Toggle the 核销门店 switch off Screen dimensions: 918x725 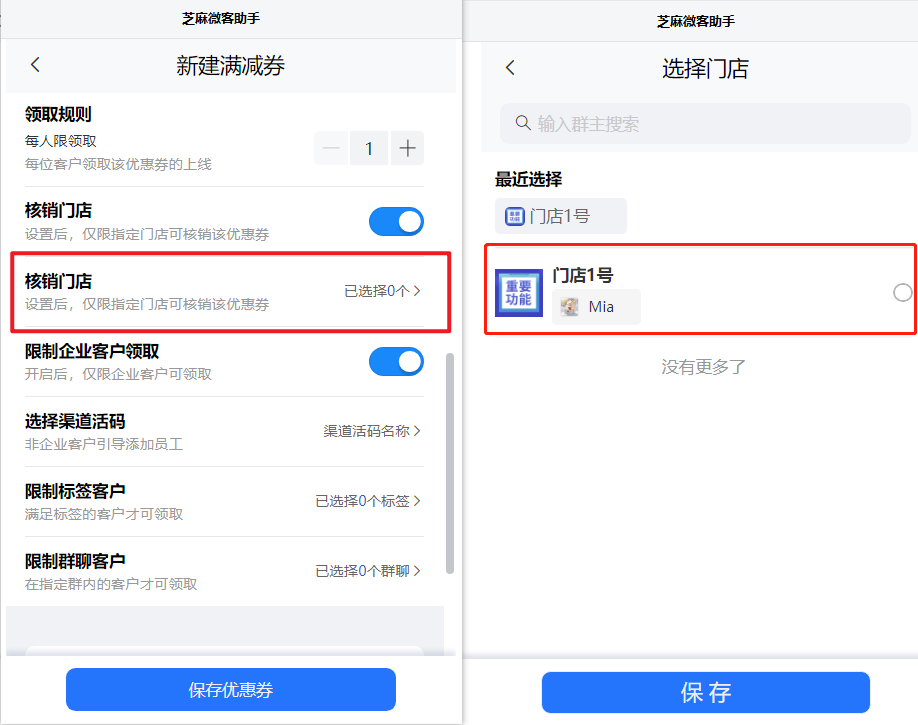(x=396, y=221)
